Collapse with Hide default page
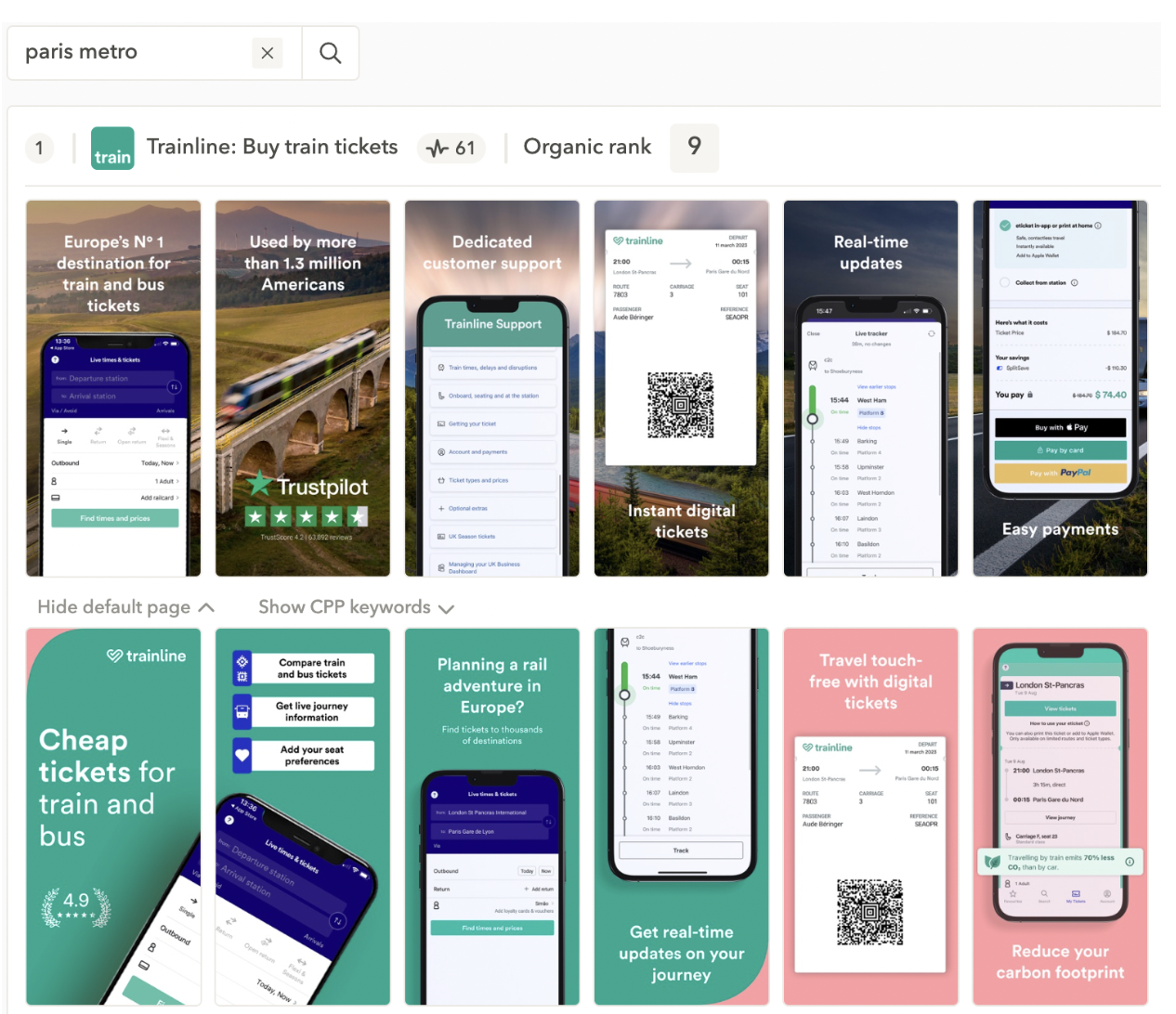This screenshot has height=1014, width=1176. [126, 607]
